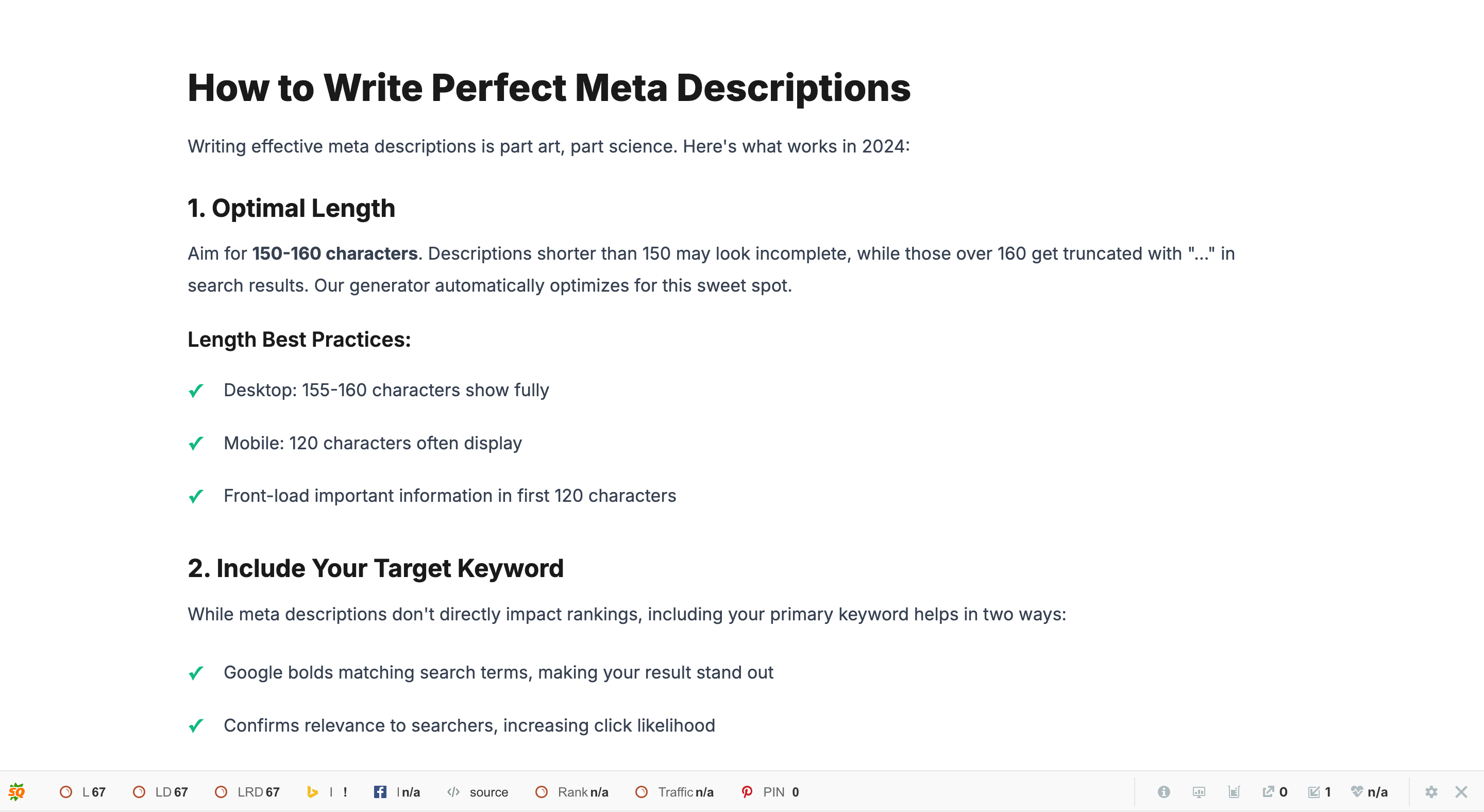Screen dimensions: 1484x812
Task: Click the vertical bar indicator next to Bing
Action: [x=330, y=792]
